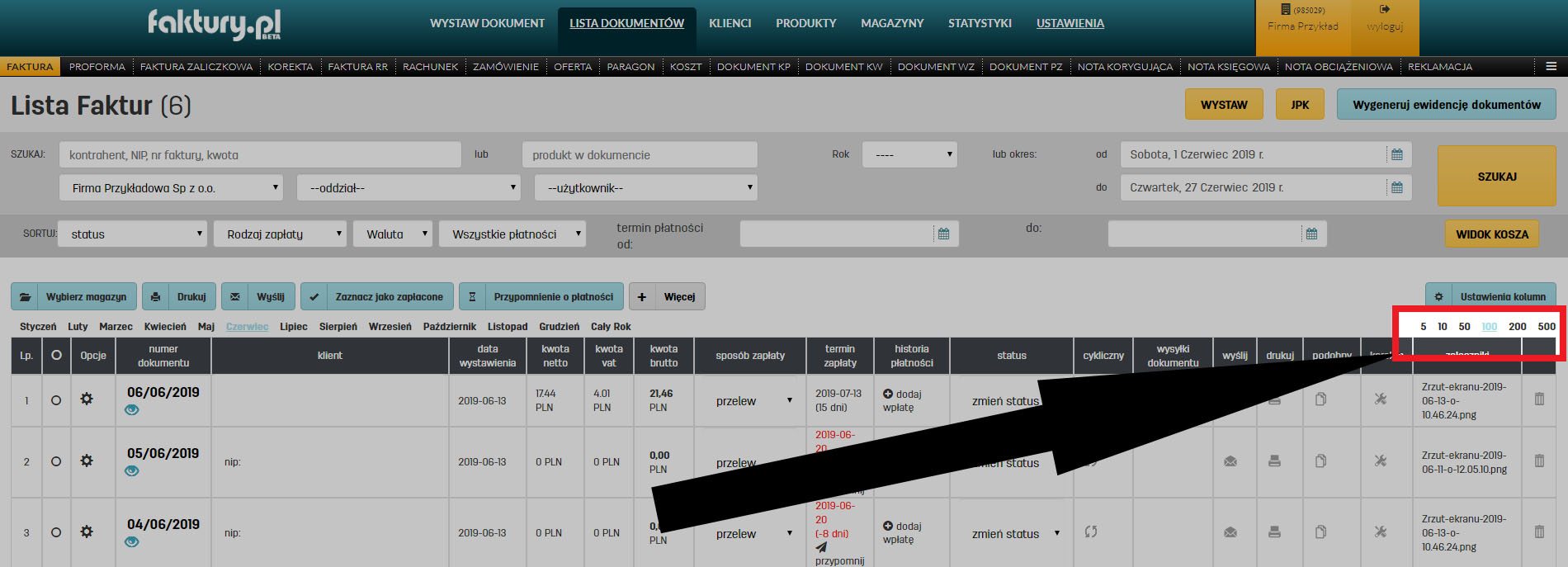The width and height of the screenshot is (1568, 567).
Task: Click gear options icon for invoice 06/06/2019
Action: pyautogui.click(x=87, y=399)
